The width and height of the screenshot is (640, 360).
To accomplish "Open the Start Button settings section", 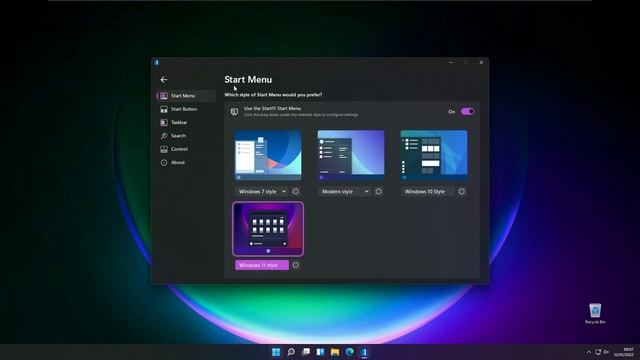I will point(186,109).
